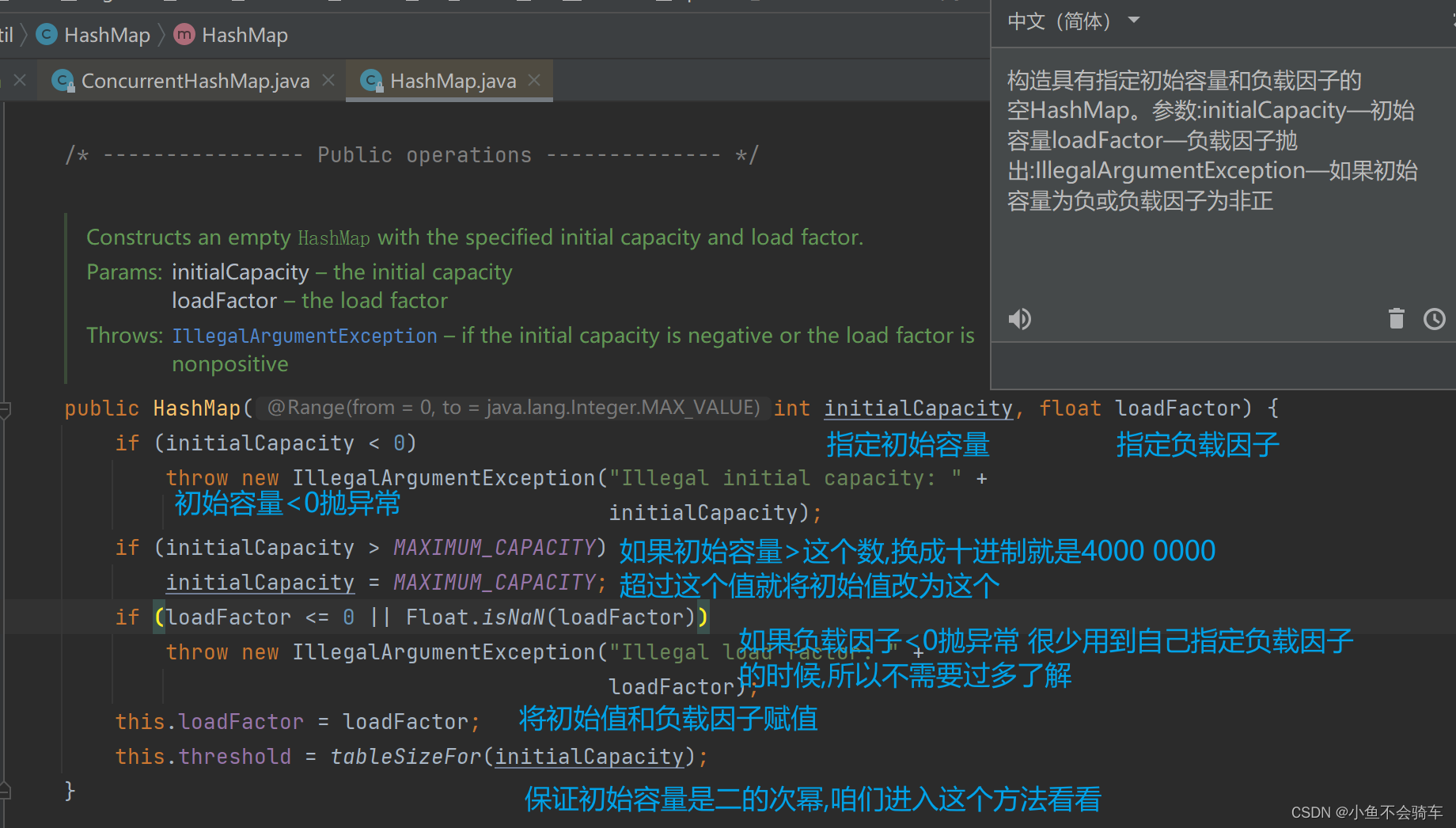Viewport: 1456px width, 828px height.
Task: Click HashMap.java file icon in tab
Action: 372,81
